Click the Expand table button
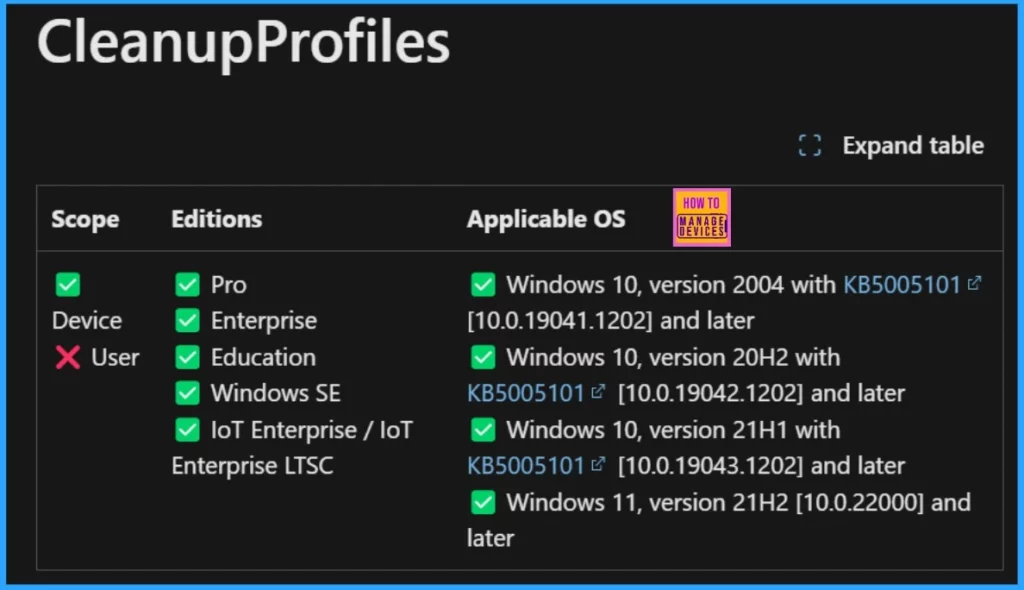1024x590 pixels. tap(891, 145)
